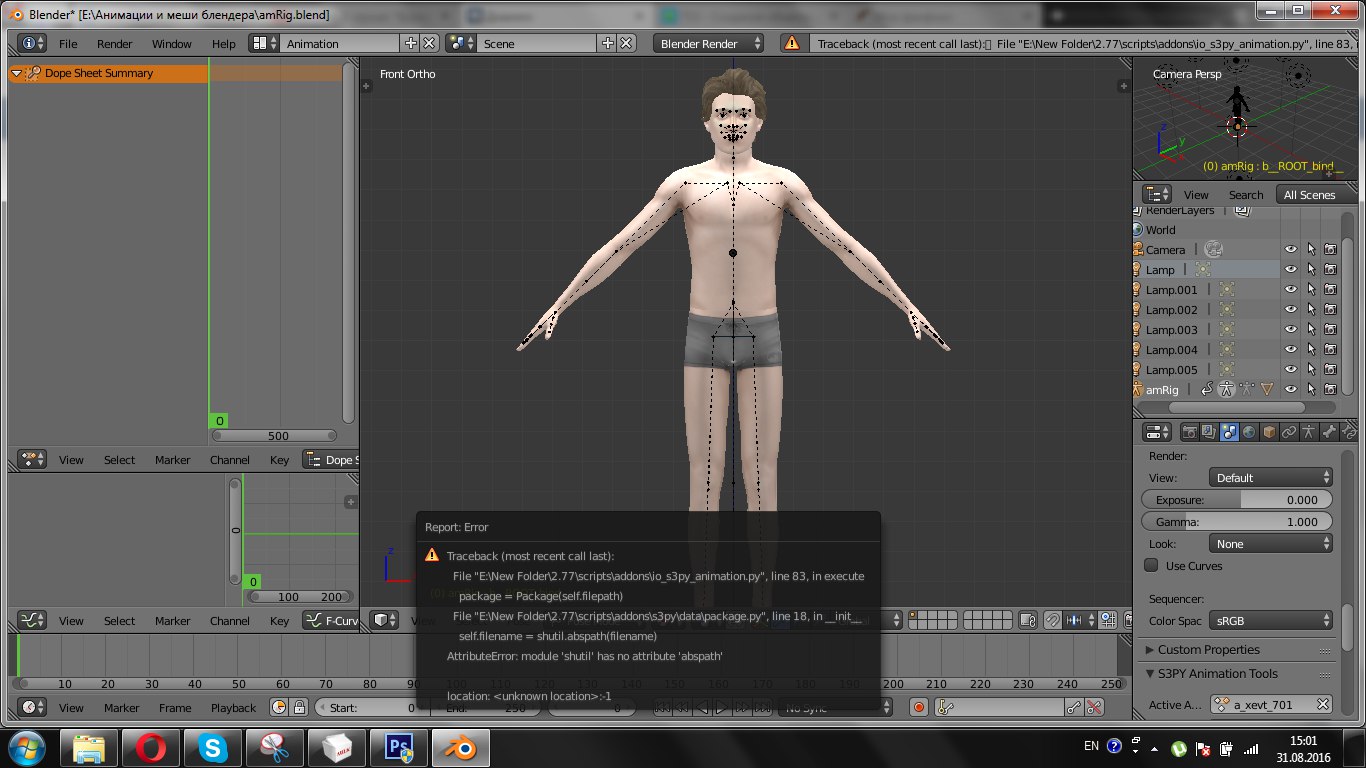Select the Render properties tab icon
This screenshot has width=1366, height=768.
pyautogui.click(x=1190, y=432)
